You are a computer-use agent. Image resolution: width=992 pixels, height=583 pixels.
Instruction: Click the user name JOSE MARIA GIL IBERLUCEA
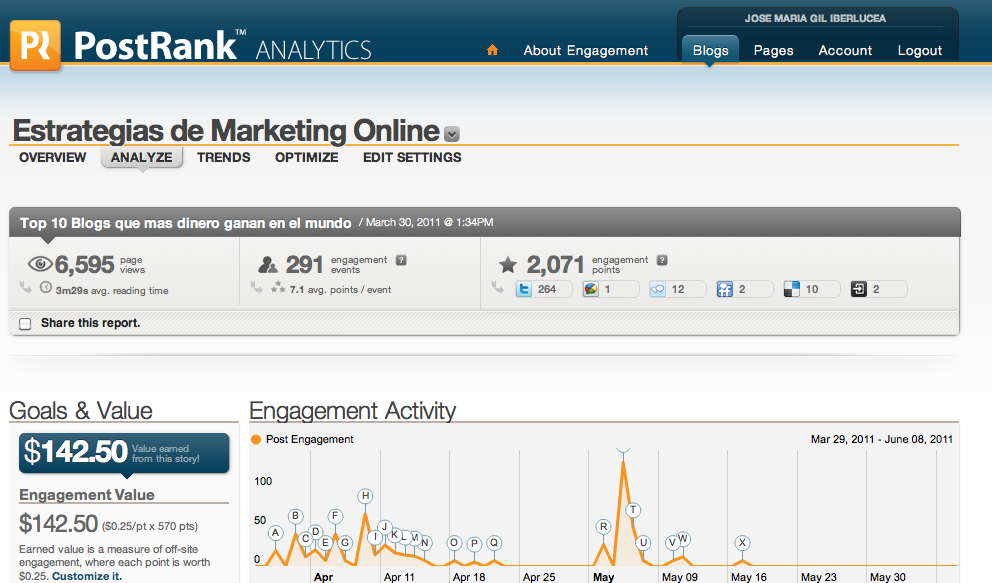(815, 18)
